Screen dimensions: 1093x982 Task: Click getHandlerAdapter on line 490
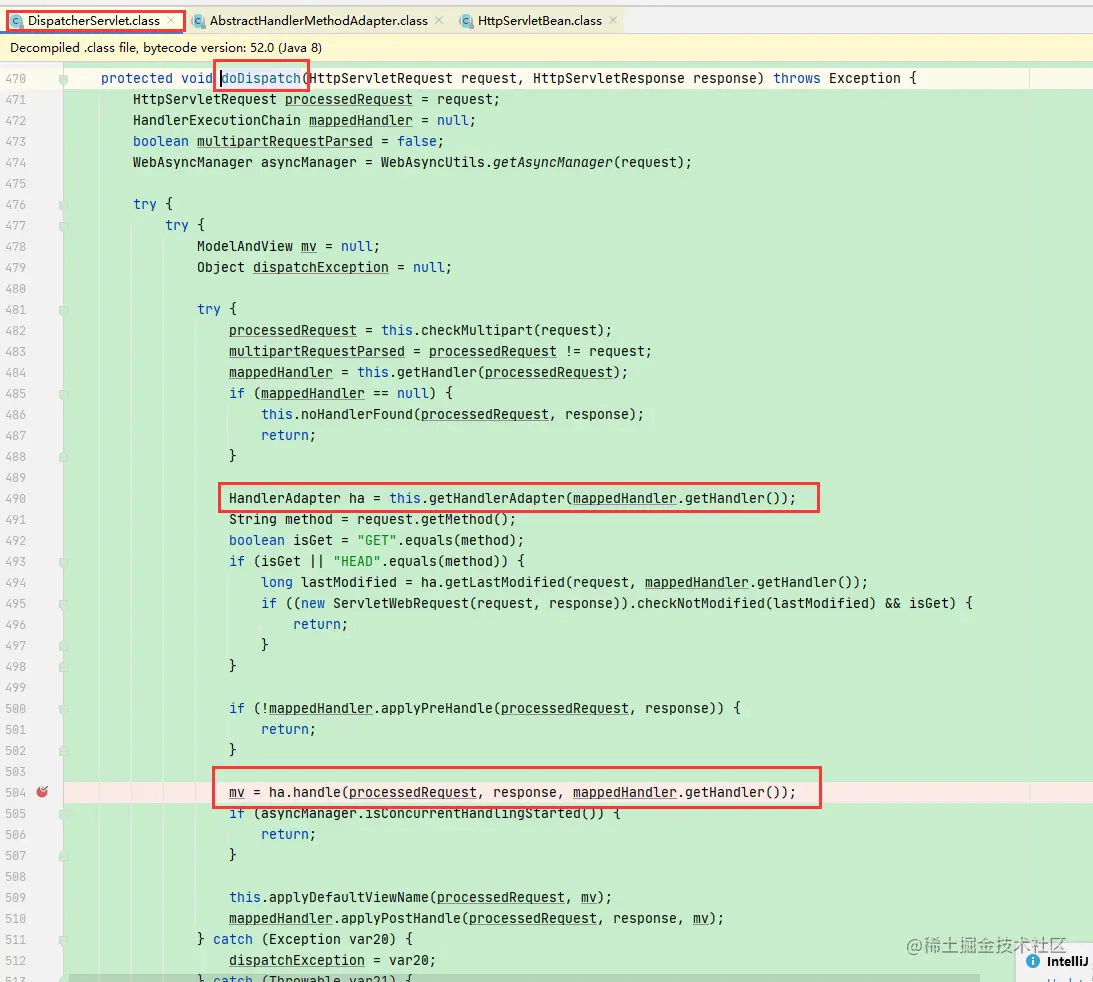point(496,498)
